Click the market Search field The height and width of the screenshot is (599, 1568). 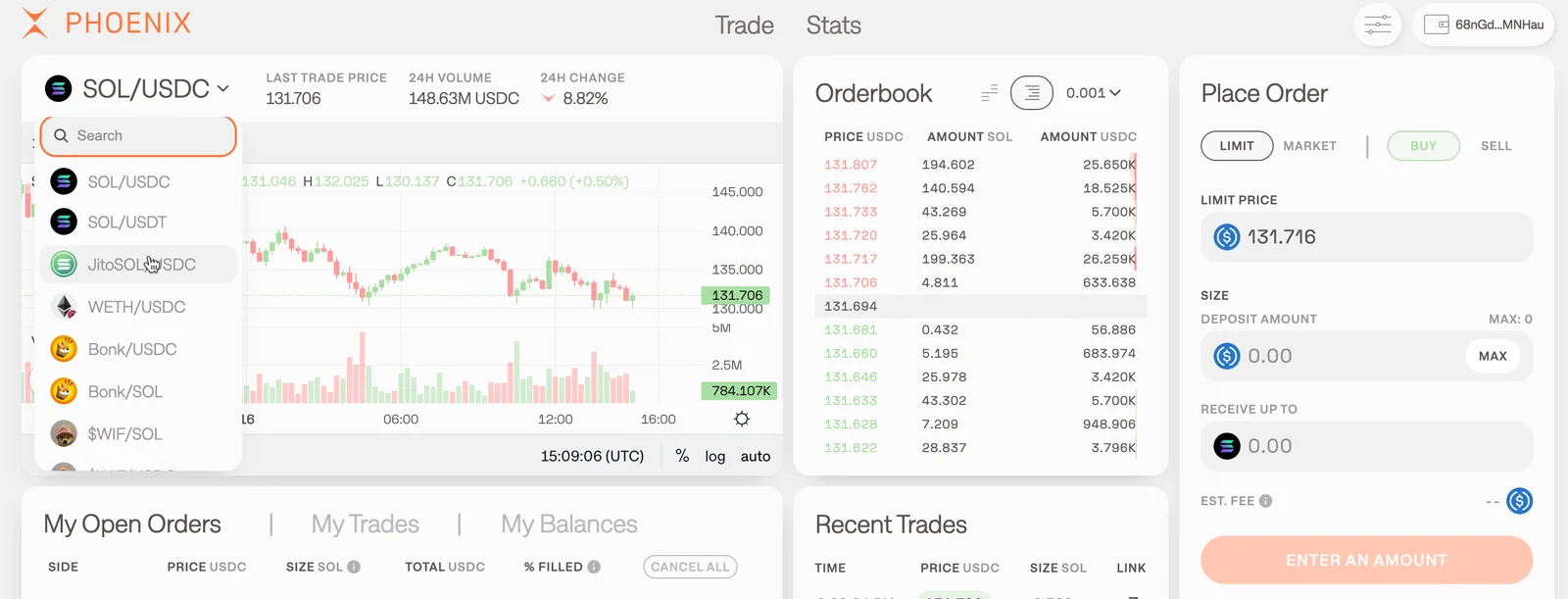(138, 136)
